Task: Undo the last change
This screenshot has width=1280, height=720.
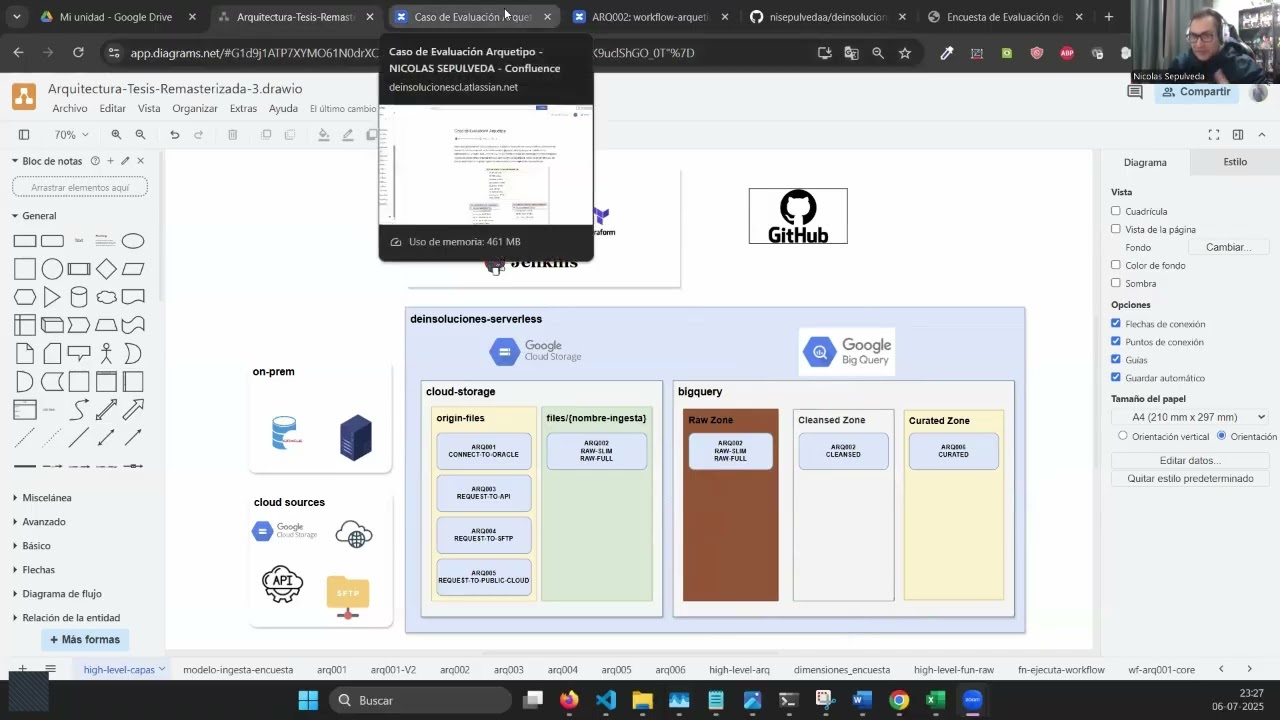Action: point(175,135)
